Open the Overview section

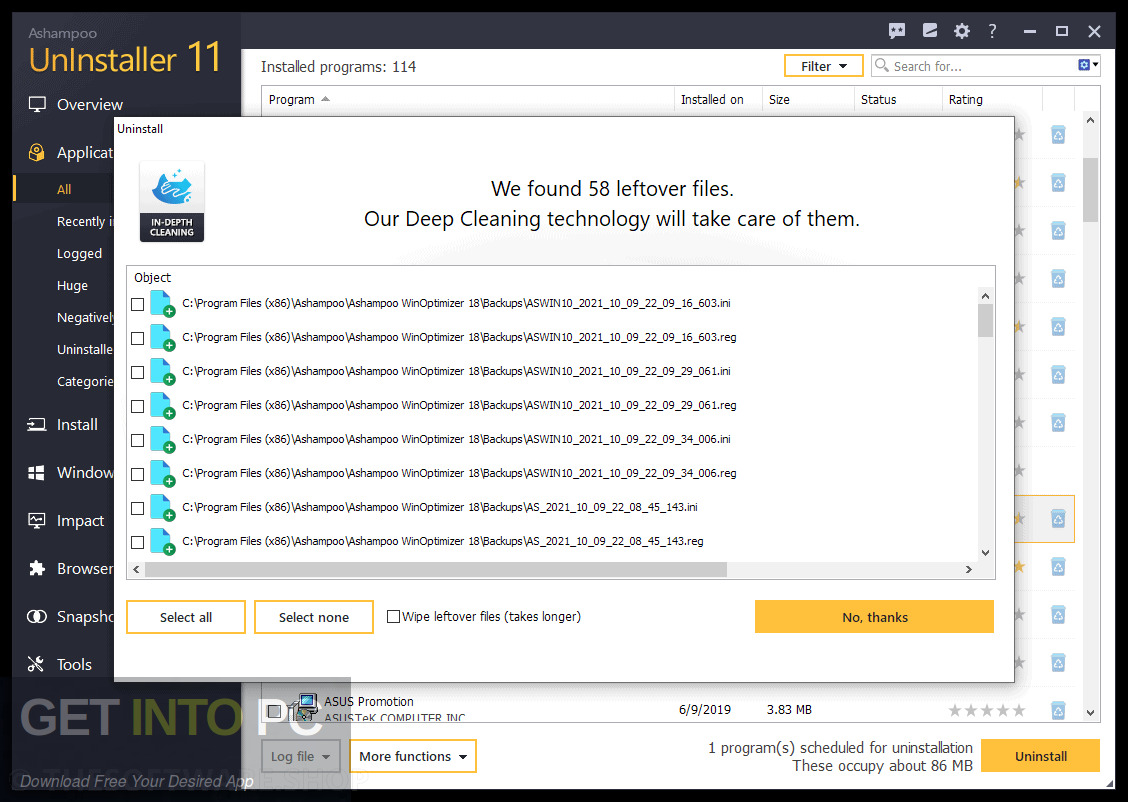pos(90,104)
